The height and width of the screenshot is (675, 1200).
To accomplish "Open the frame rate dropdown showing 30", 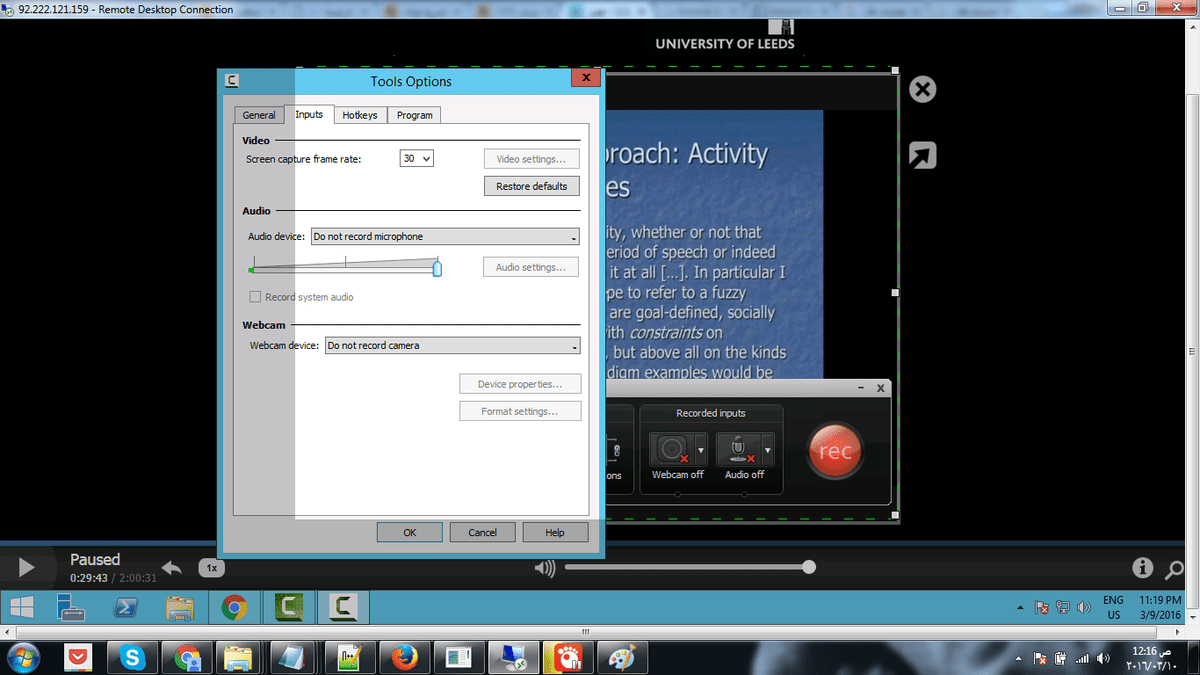I will [416, 159].
